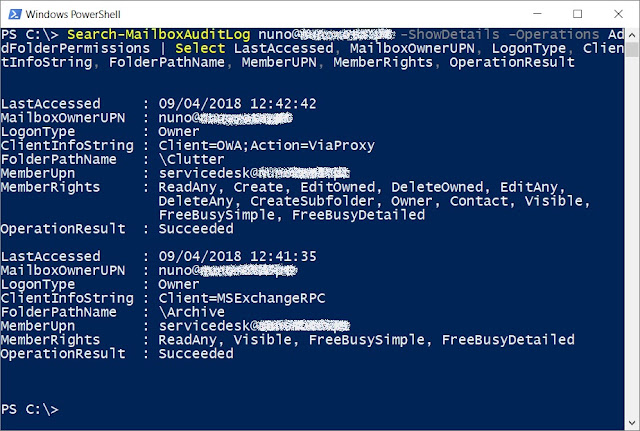Click the \Archive folder path value

tap(191, 312)
